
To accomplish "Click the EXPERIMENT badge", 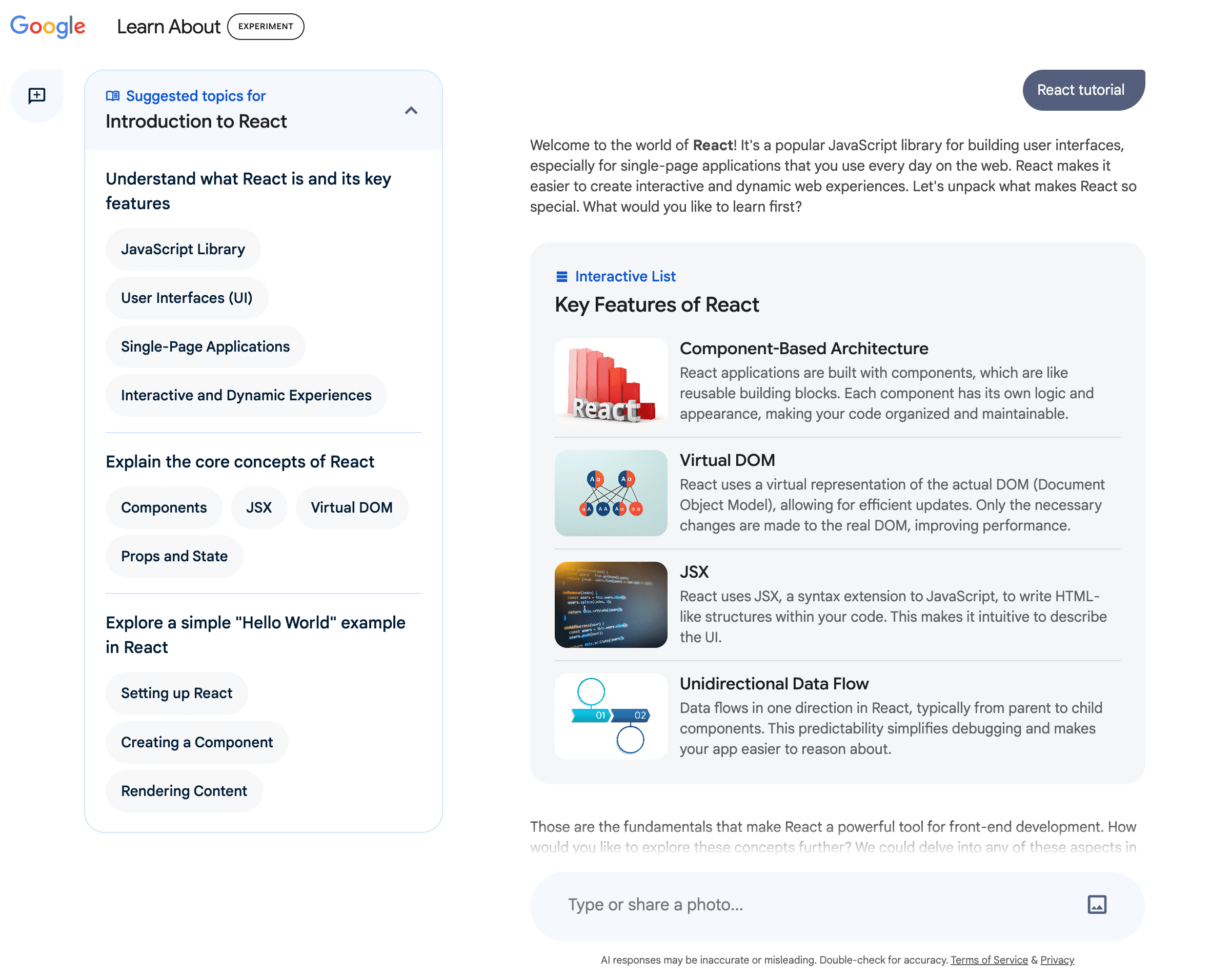I will tap(266, 27).
